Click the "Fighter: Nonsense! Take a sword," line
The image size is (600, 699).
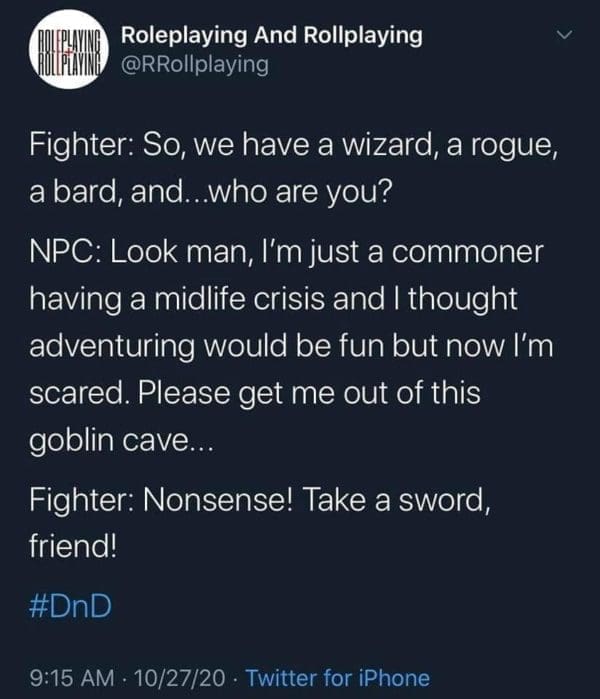[x=260, y=497]
